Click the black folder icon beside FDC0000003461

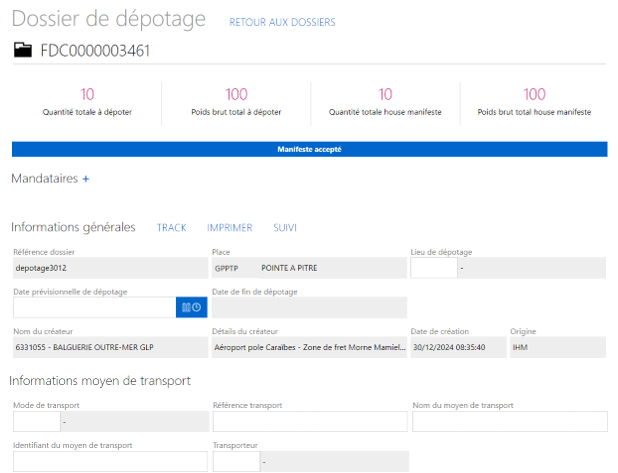click(x=22, y=51)
